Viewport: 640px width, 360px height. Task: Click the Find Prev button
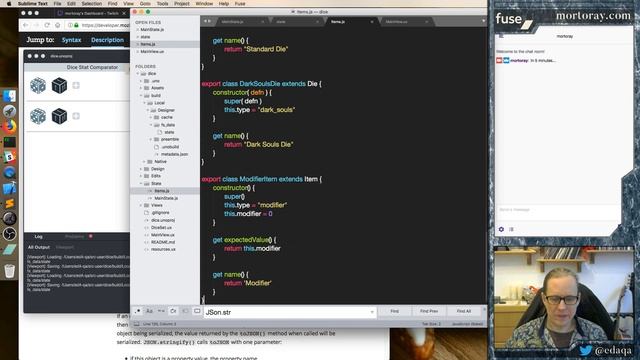pos(429,311)
